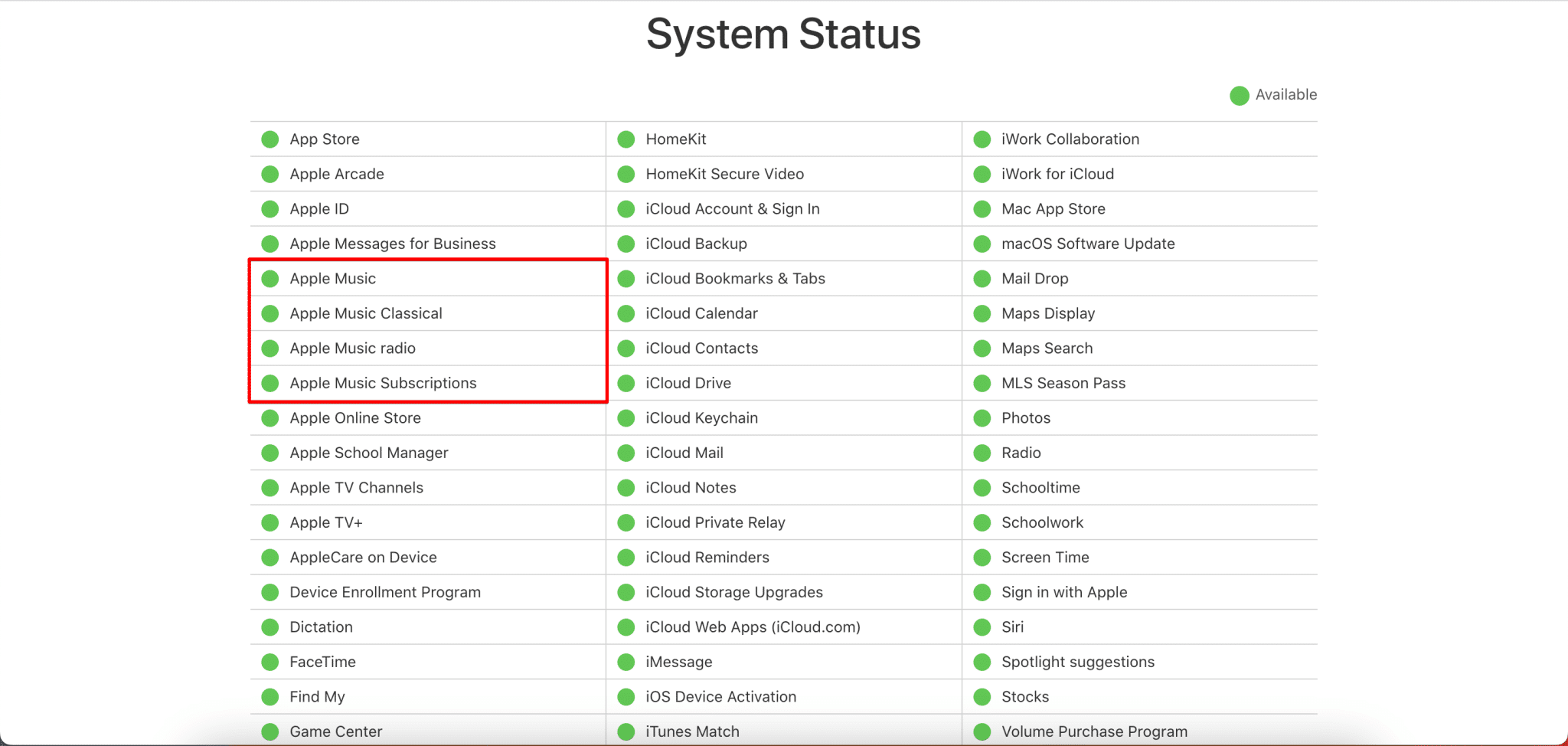Screen dimensions: 1568x746
Task: Select the Schooltime row
Action: (1140, 488)
